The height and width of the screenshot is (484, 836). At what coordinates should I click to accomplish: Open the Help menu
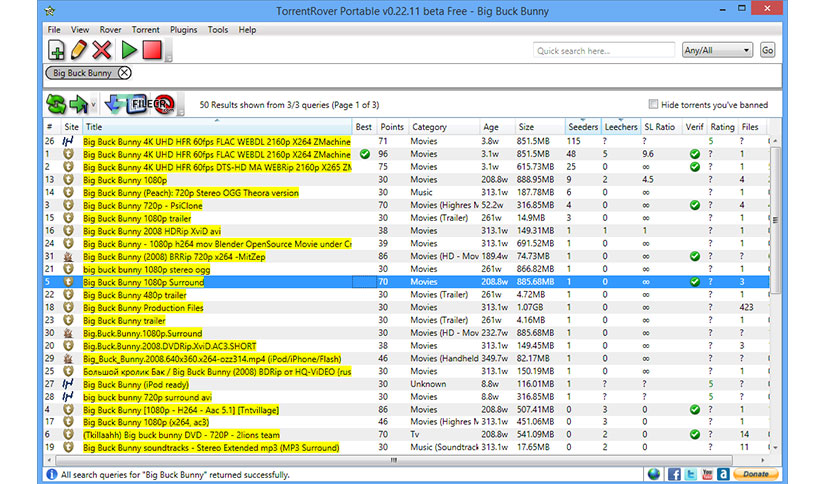247,30
